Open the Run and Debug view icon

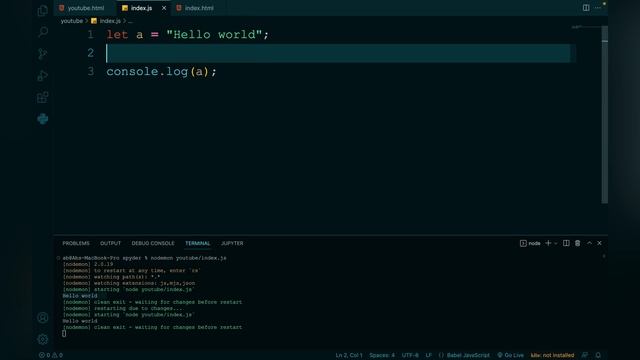coord(42,76)
